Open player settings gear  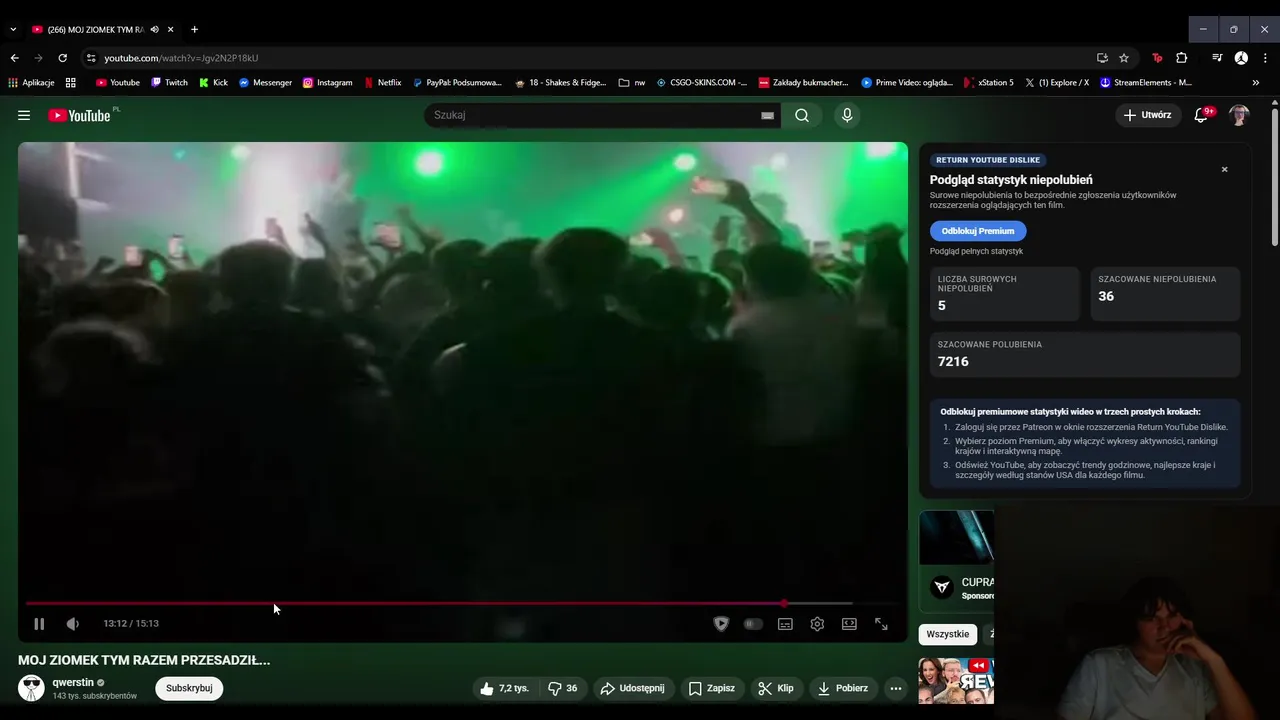817,624
